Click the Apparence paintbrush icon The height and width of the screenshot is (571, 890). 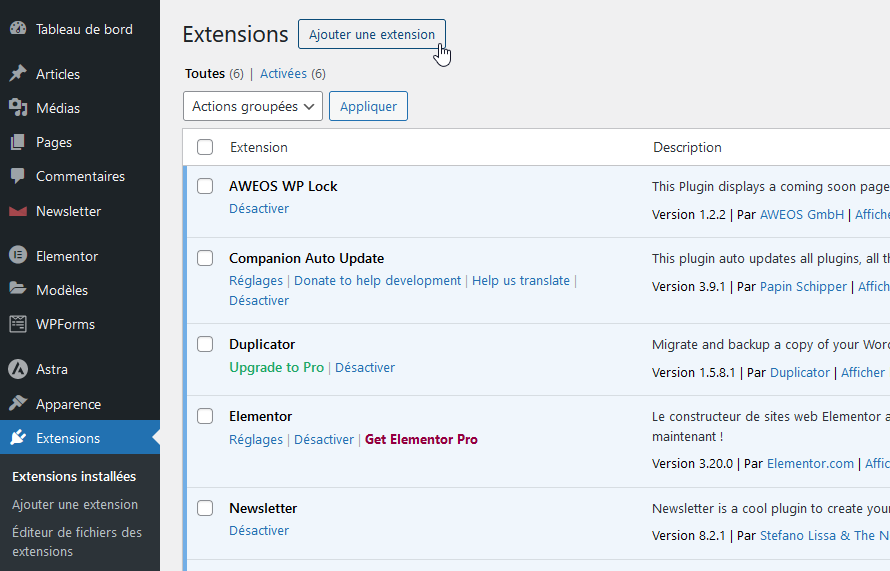pos(18,404)
